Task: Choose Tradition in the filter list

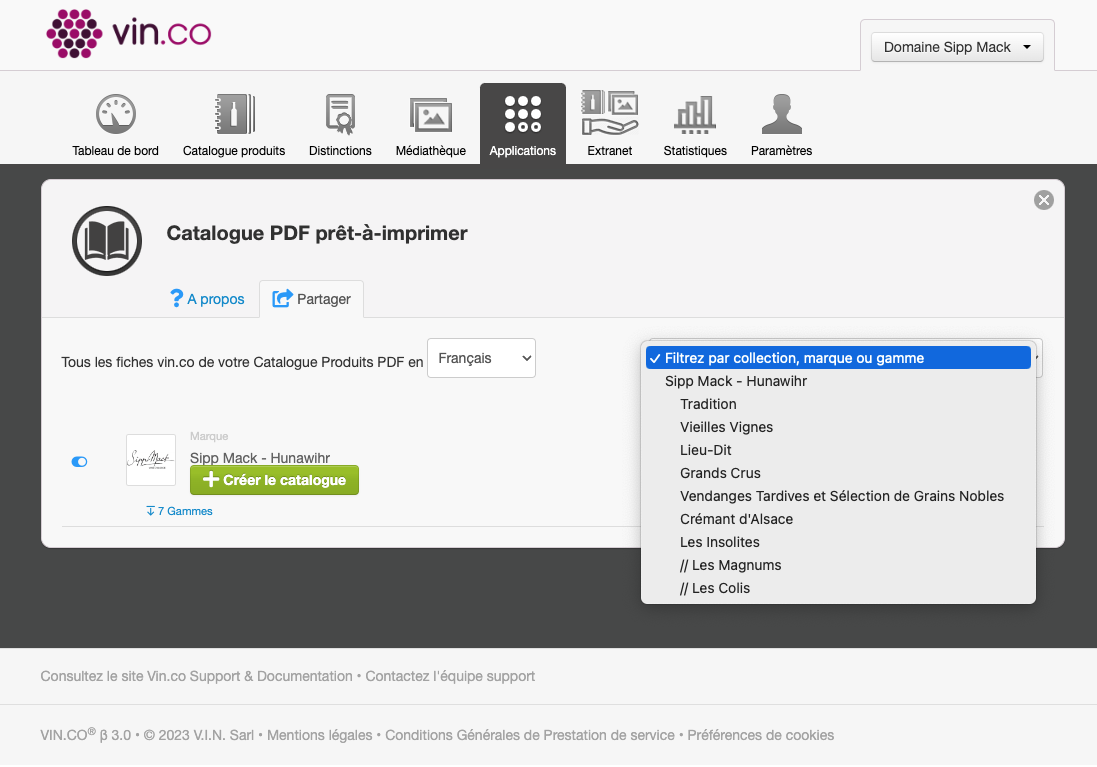Action: pyautogui.click(x=838, y=404)
